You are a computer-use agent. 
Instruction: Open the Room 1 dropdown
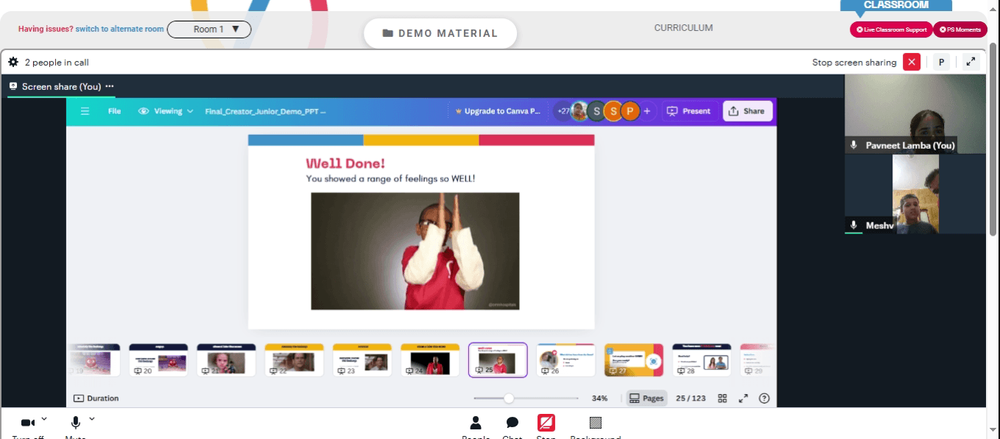click(x=209, y=29)
